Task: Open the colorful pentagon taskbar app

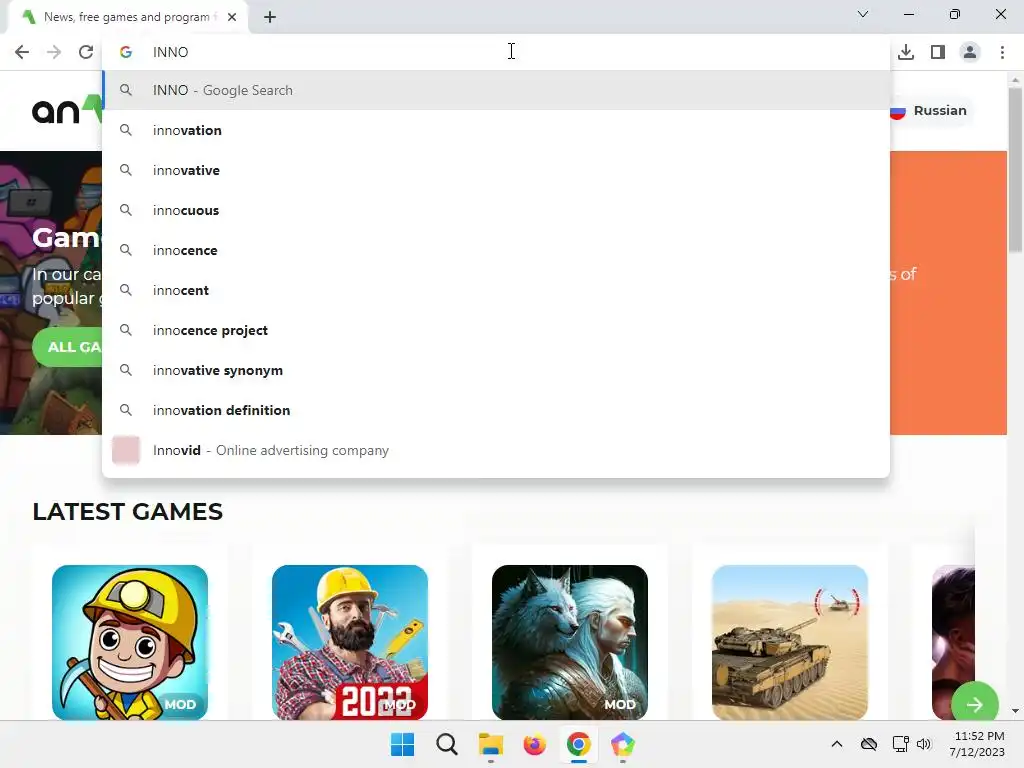Action: click(x=622, y=744)
